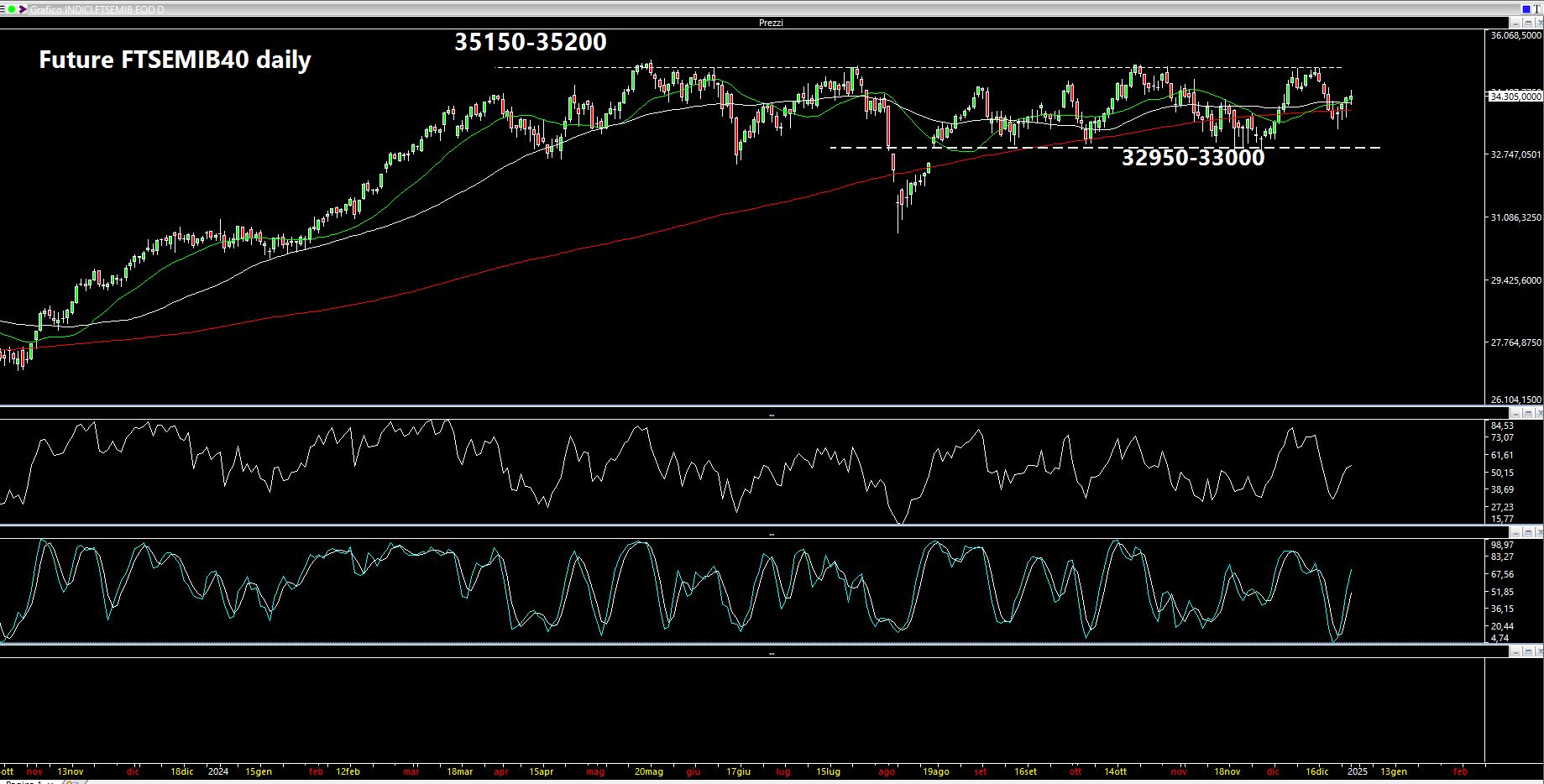This screenshot has width=1544, height=784.
Task: Click the 18dic date on the time axis
Action: pyautogui.click(x=182, y=771)
